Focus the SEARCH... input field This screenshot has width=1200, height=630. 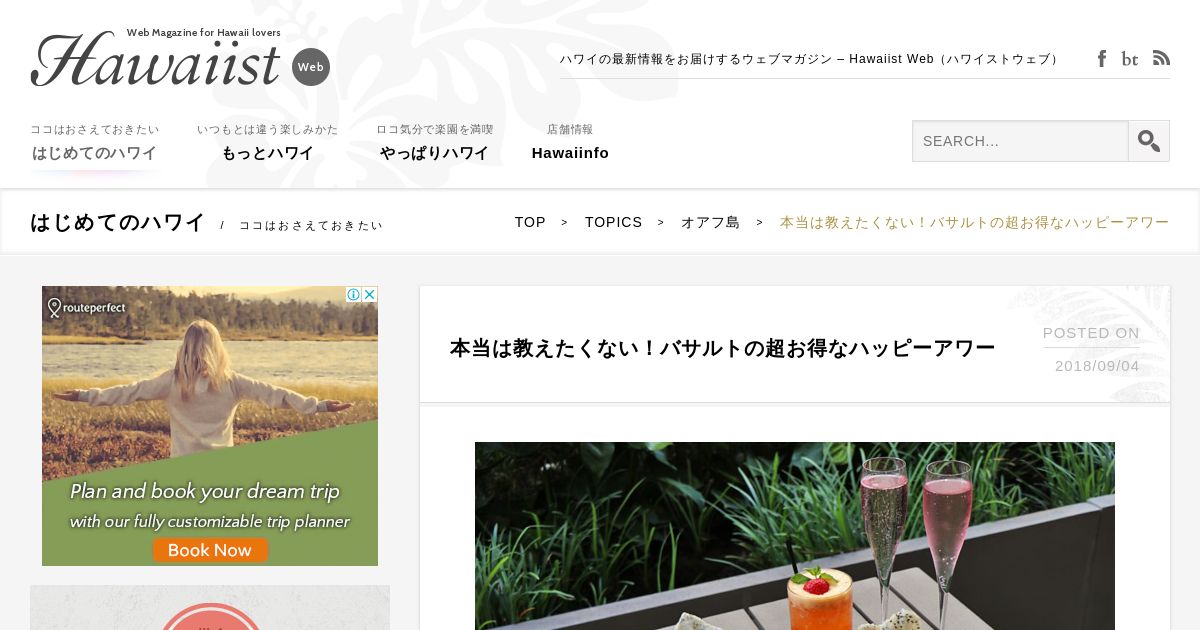pyautogui.click(x=1020, y=141)
